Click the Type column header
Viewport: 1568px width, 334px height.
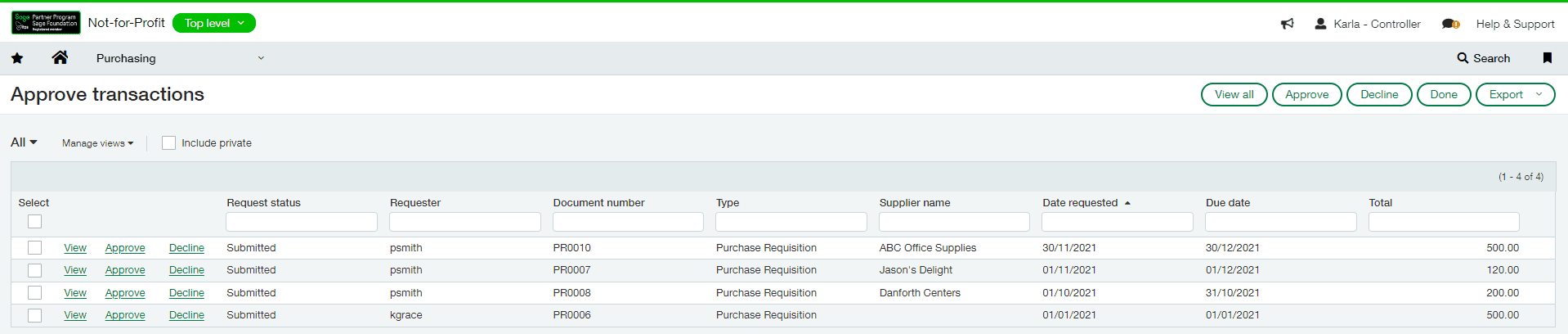pos(728,203)
